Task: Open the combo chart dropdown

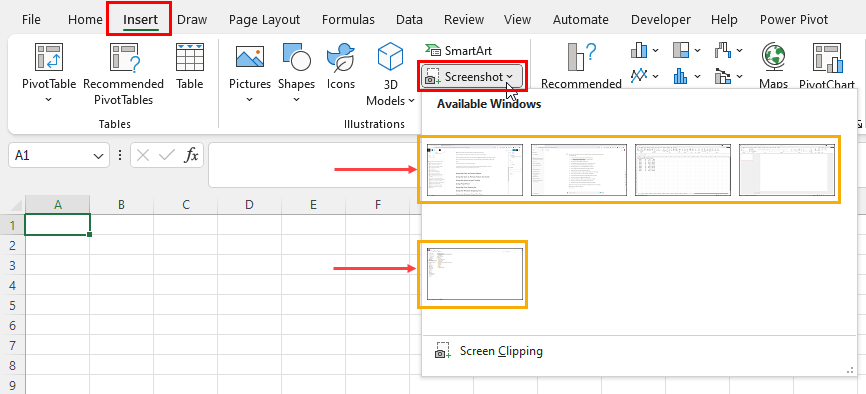Action: coord(739,75)
